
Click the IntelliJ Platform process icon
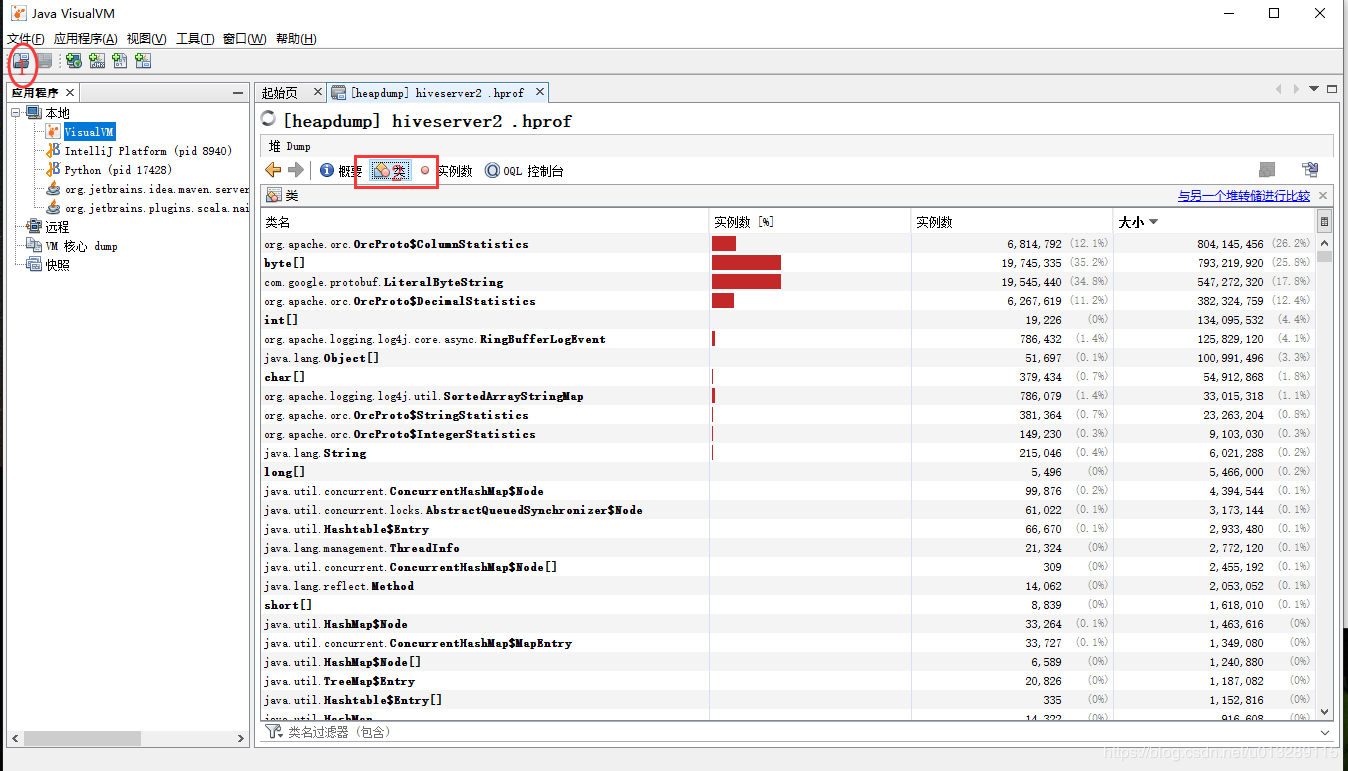[54, 151]
